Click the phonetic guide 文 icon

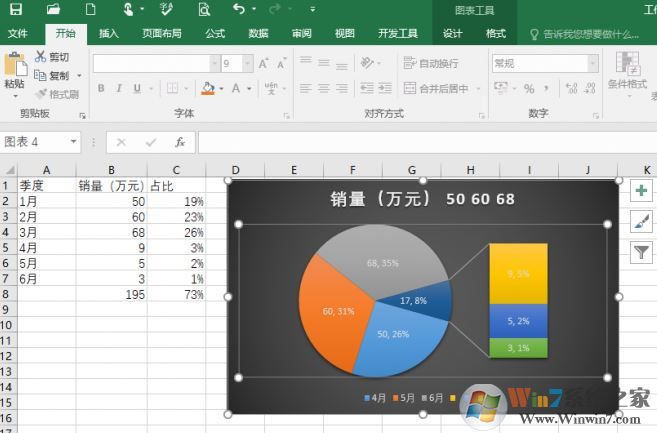click(x=271, y=88)
